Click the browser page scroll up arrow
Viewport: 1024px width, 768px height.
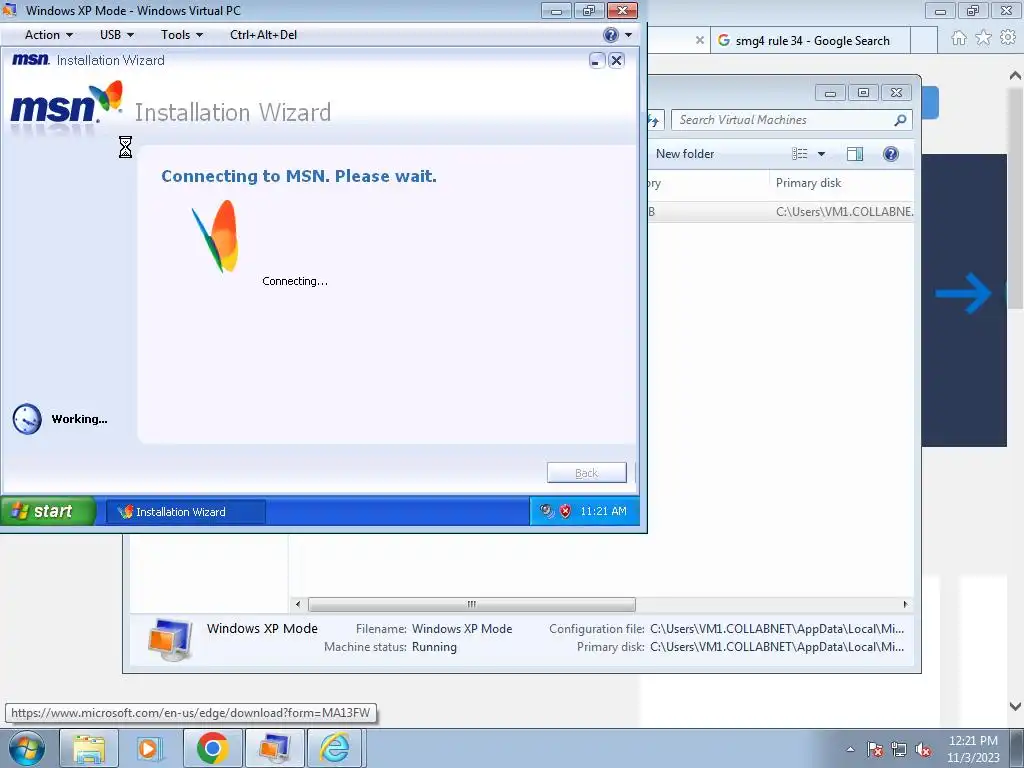1016,76
